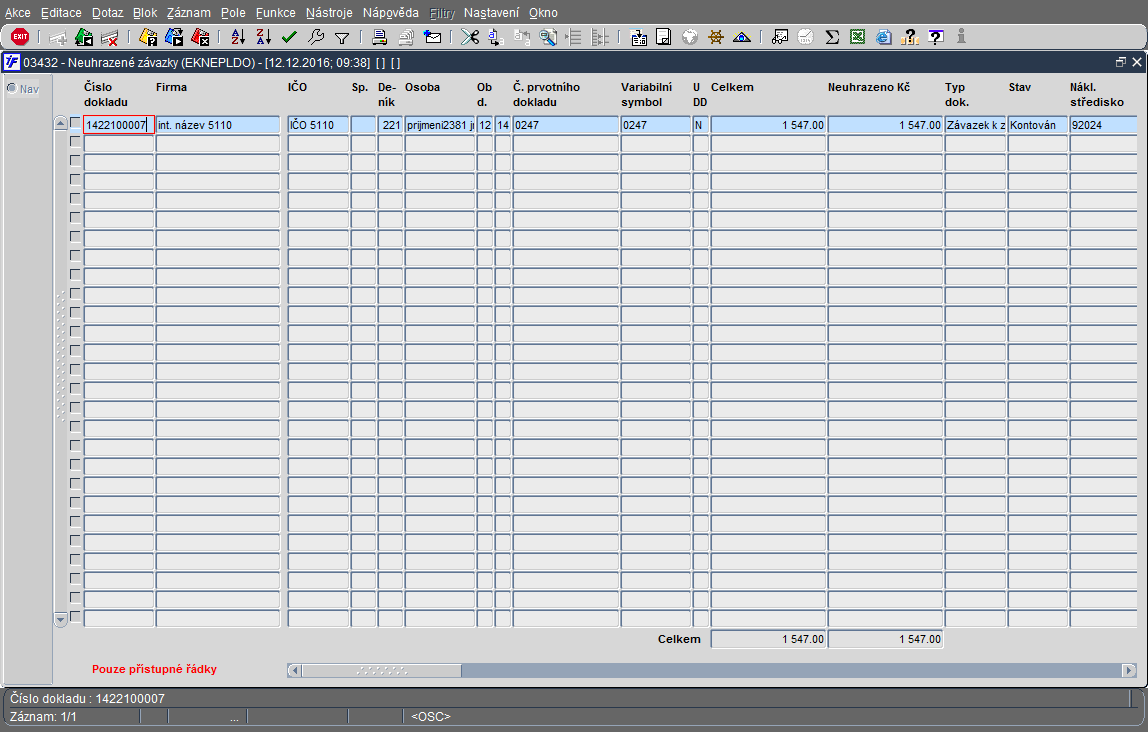The width and height of the screenshot is (1148, 732).
Task: Click the envelope mail icon
Action: point(433,37)
